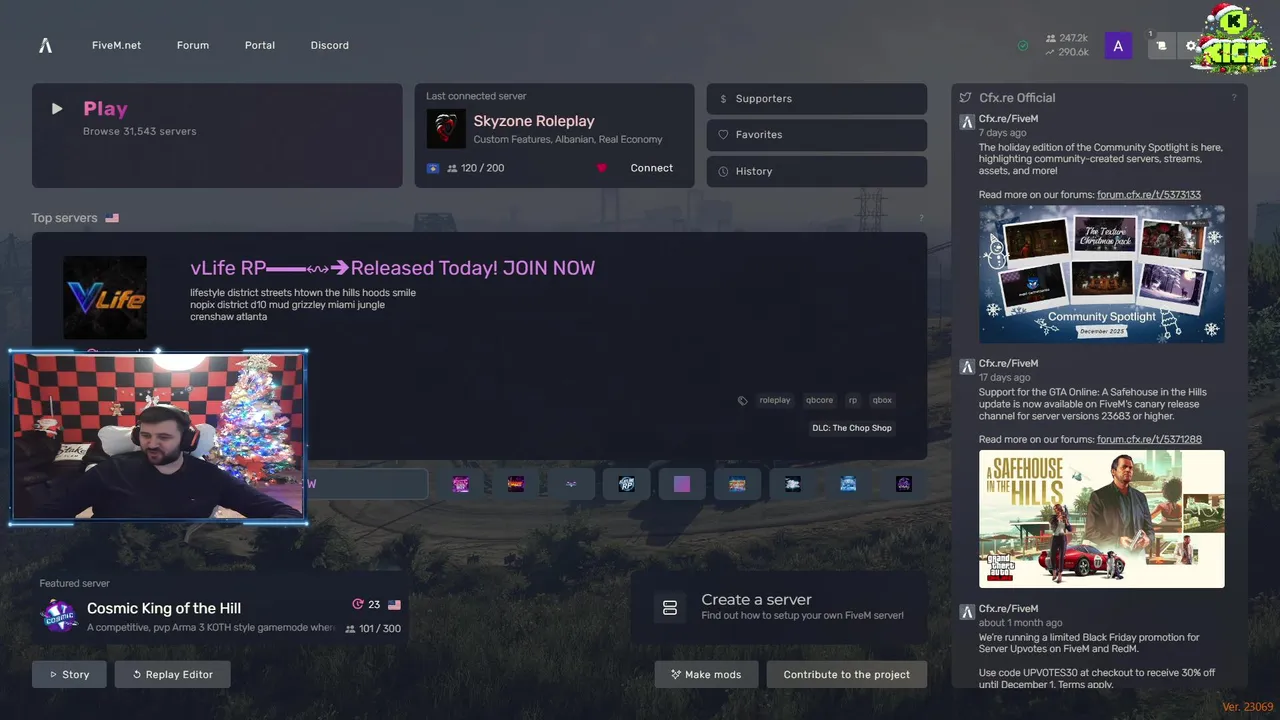Click the US flag next to Top servers

112,218
